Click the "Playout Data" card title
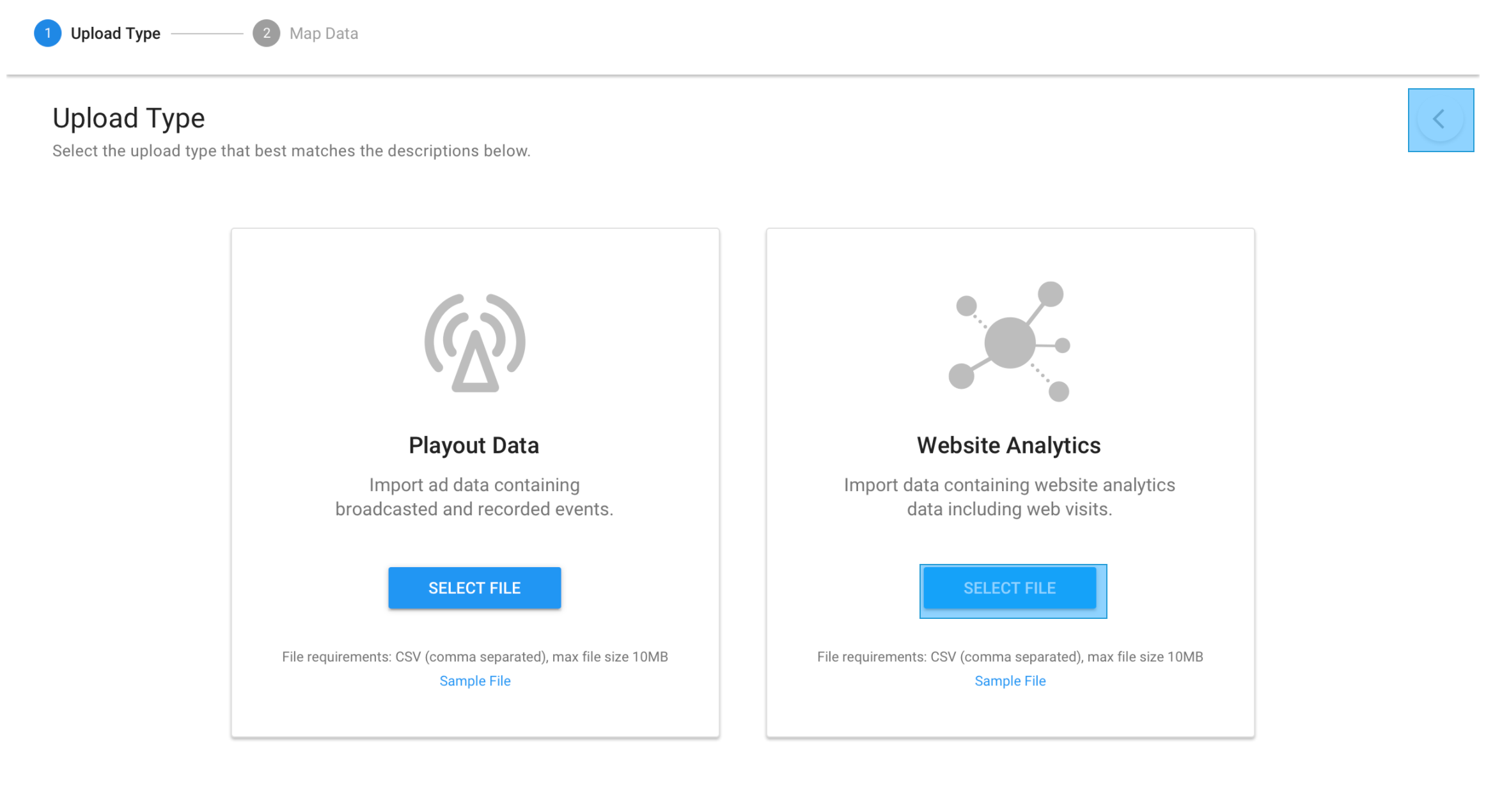1486x812 pixels. [x=474, y=445]
